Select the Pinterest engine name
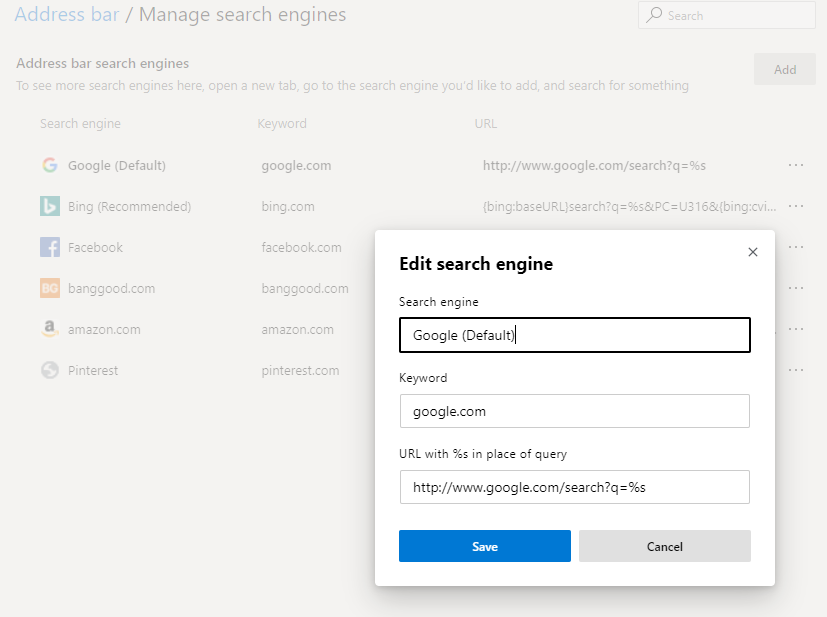The image size is (827, 617). [x=93, y=371]
